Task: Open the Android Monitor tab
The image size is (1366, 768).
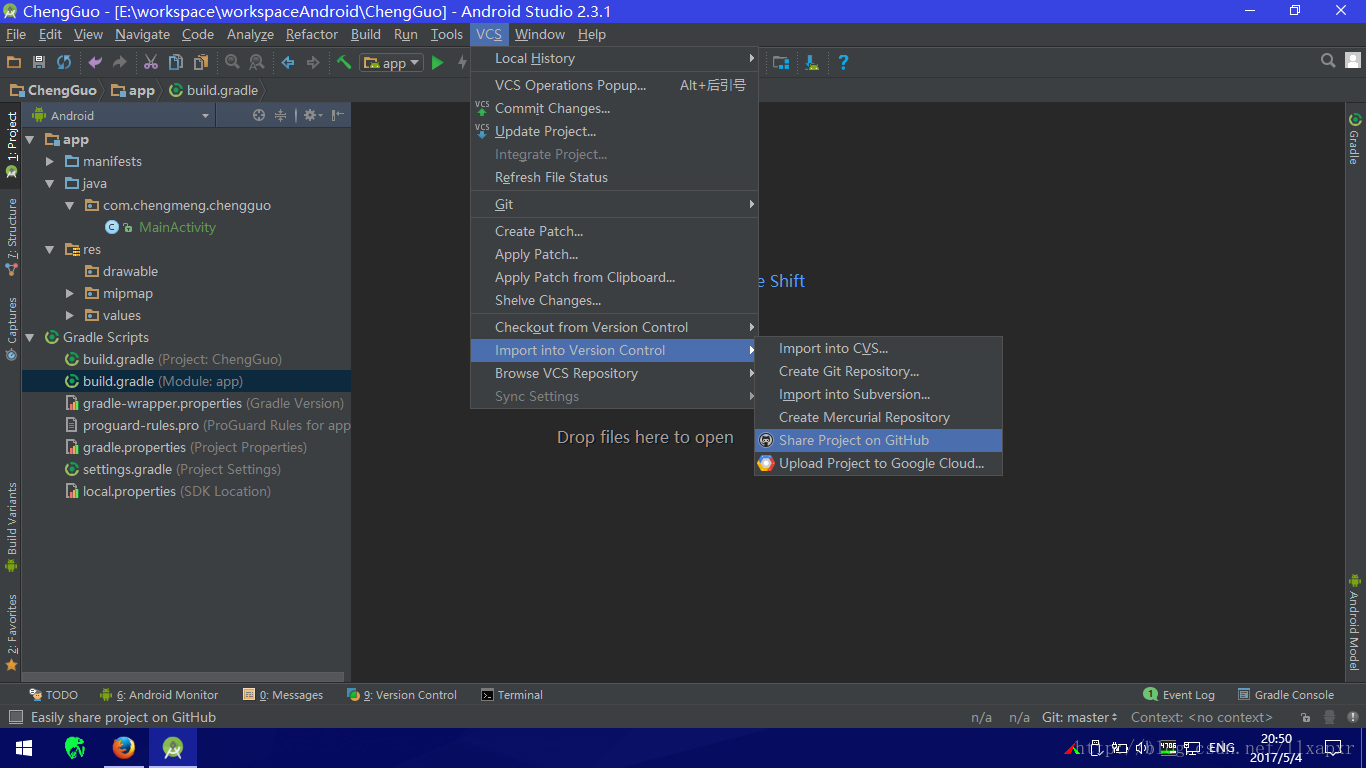Action: [159, 695]
